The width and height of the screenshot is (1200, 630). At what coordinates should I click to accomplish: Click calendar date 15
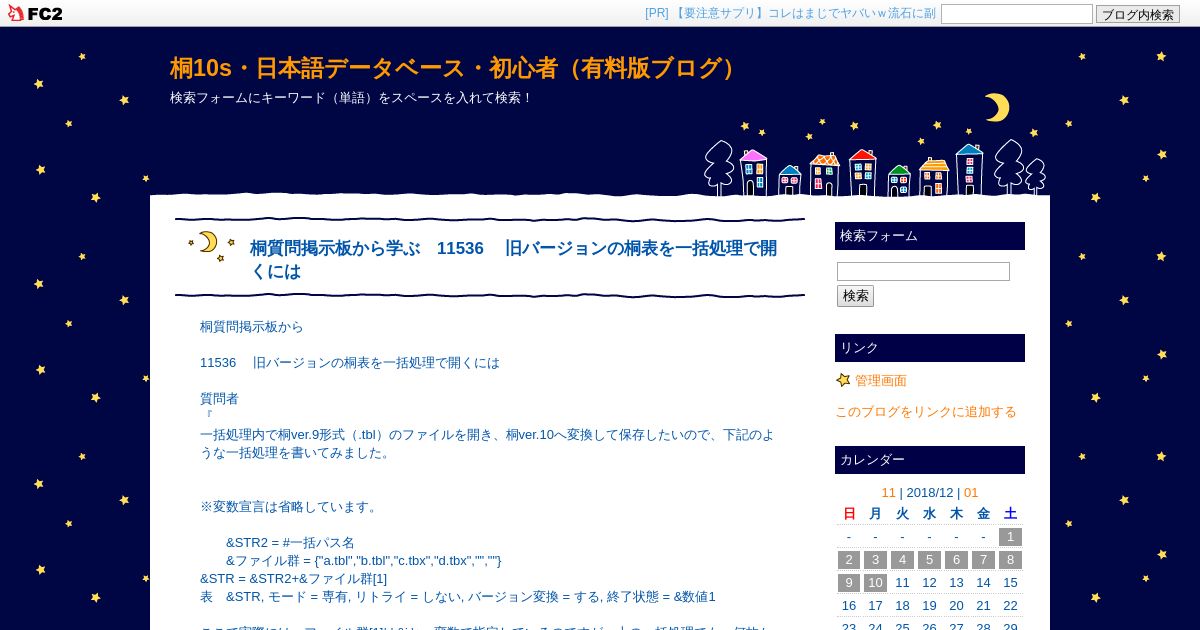pos(1010,583)
